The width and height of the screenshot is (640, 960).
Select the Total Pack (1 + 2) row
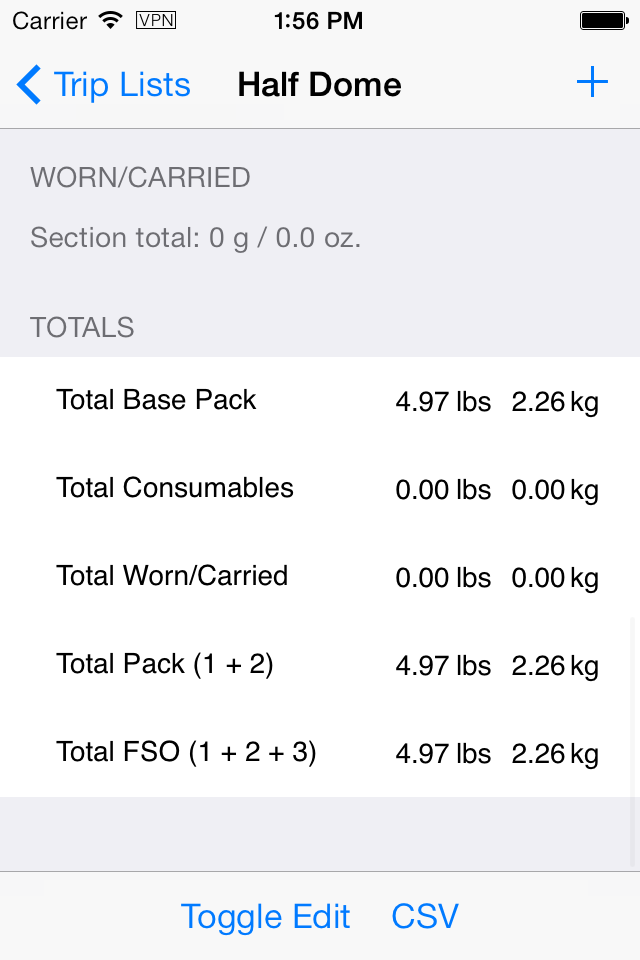[320, 666]
